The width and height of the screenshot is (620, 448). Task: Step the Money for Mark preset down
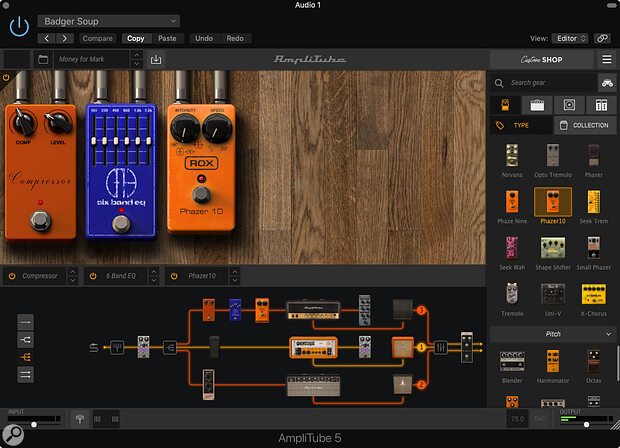136,64
